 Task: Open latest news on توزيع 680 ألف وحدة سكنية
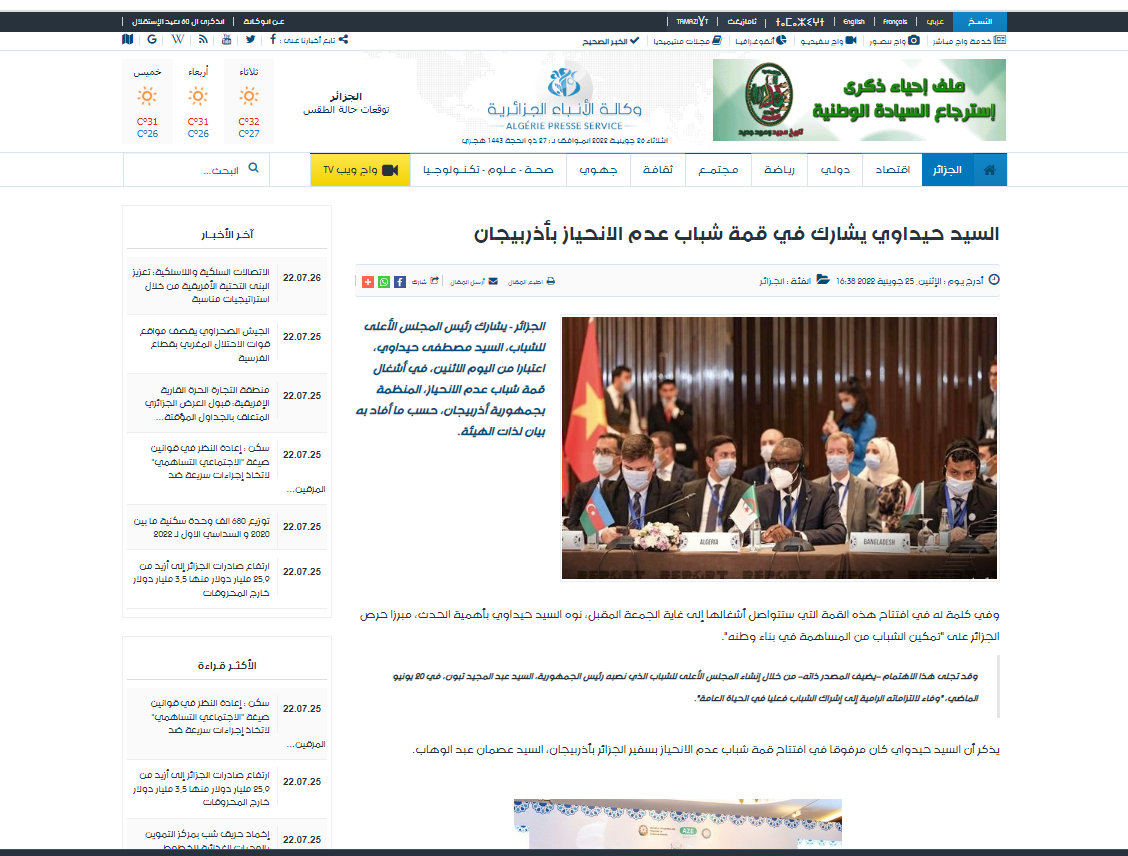coord(201,527)
